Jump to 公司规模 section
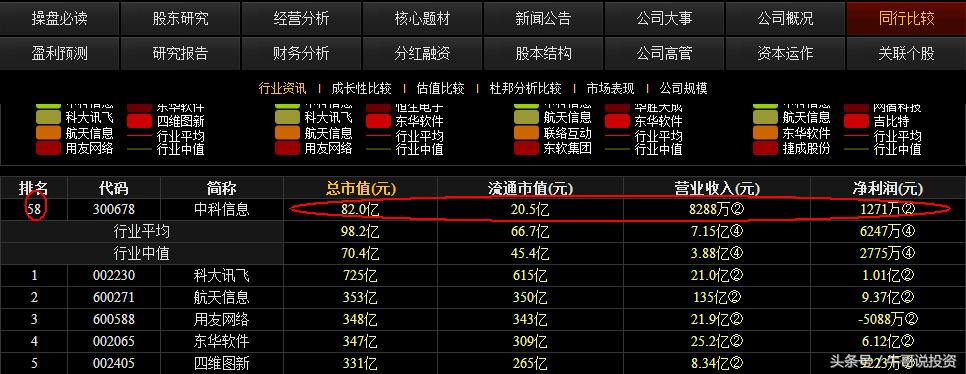Screen dimensions: 966x374 coord(683,88)
